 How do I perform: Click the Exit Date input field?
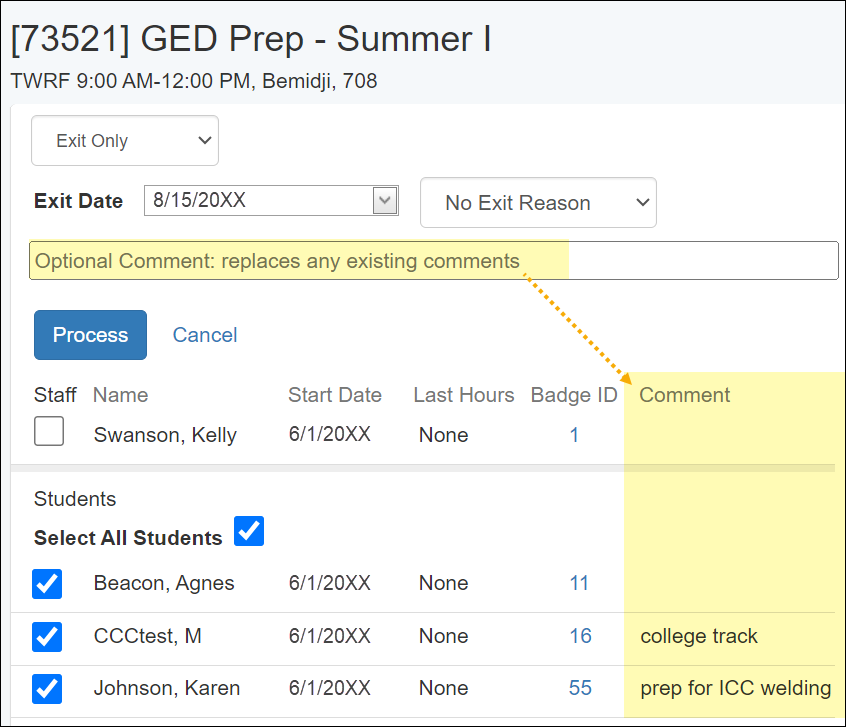tap(258, 201)
